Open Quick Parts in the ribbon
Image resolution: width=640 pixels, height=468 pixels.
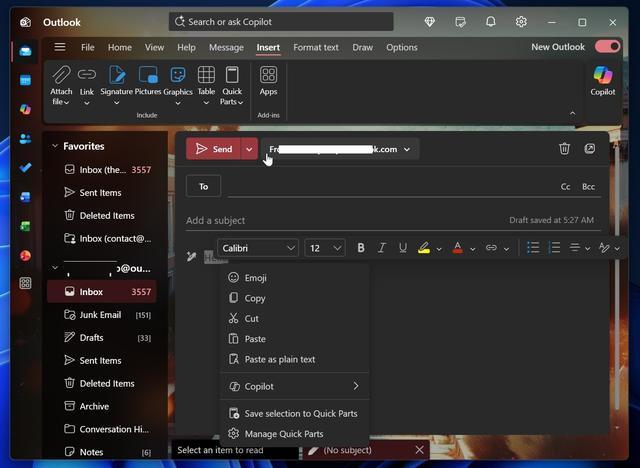pyautogui.click(x=232, y=86)
